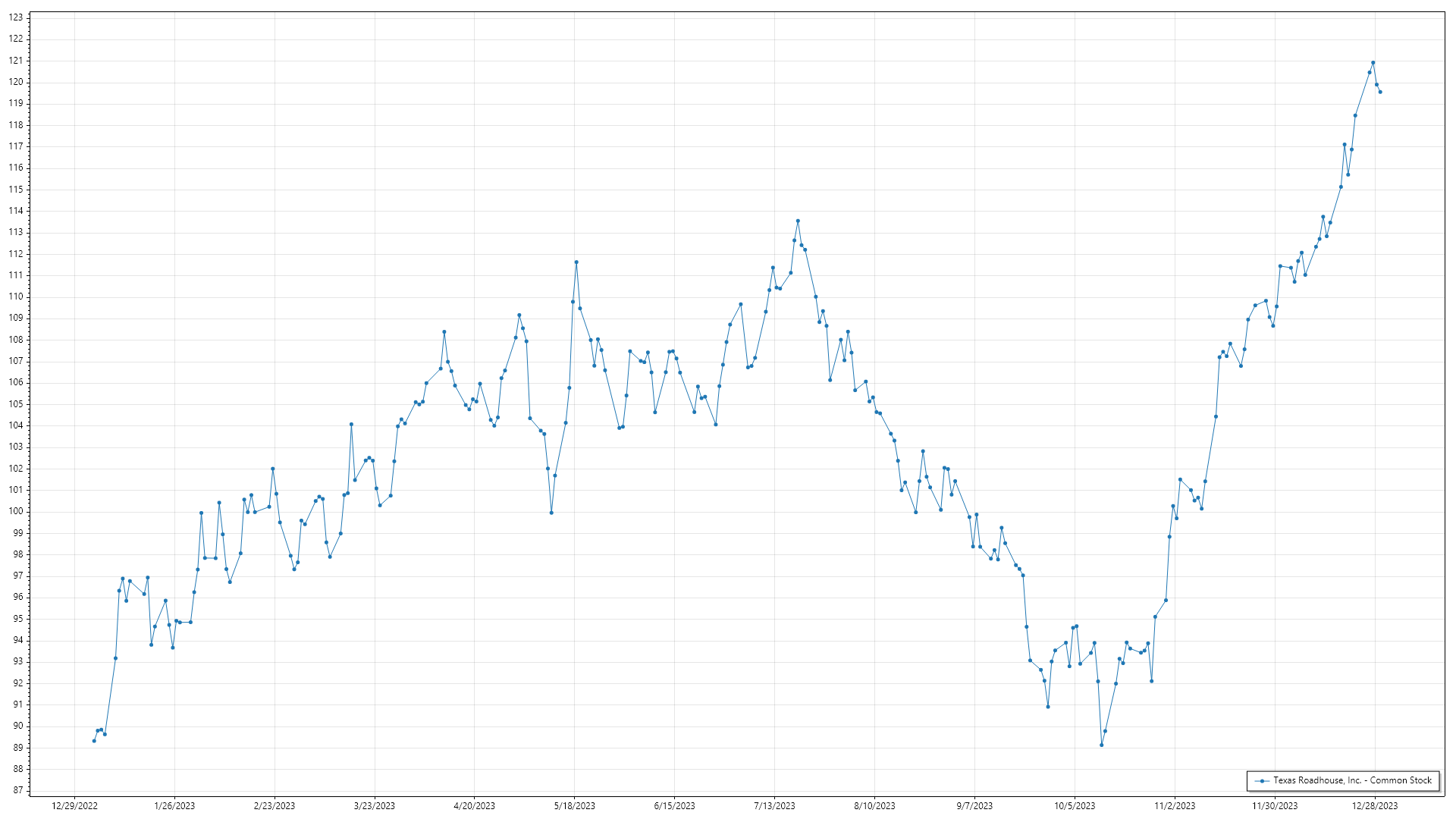Click the 123 value on y-axis
This screenshot has width=1456, height=819.
click(16, 17)
